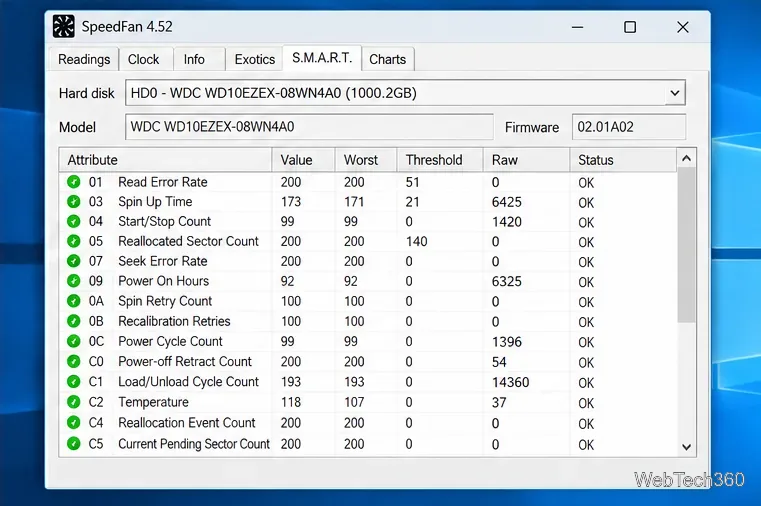Click green status icon for Current Pending Sector Count

(74, 443)
